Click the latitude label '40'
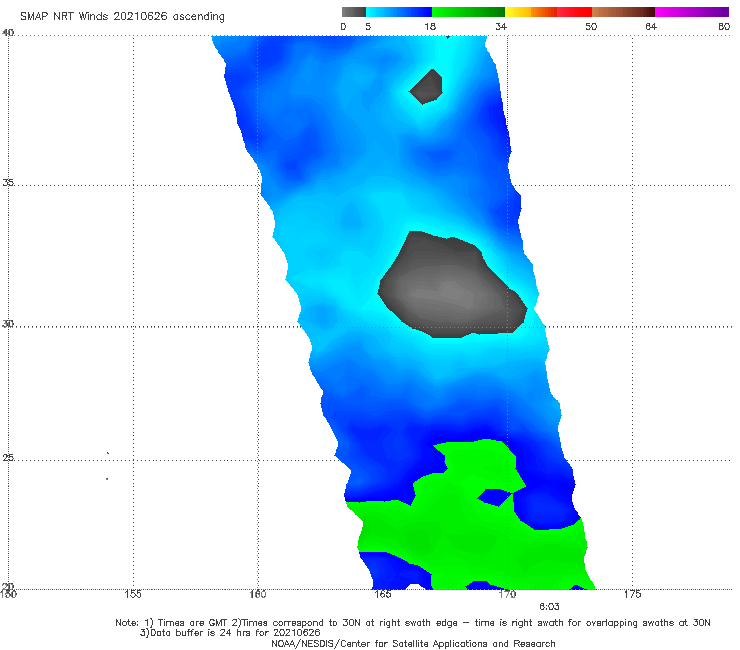 8,33
